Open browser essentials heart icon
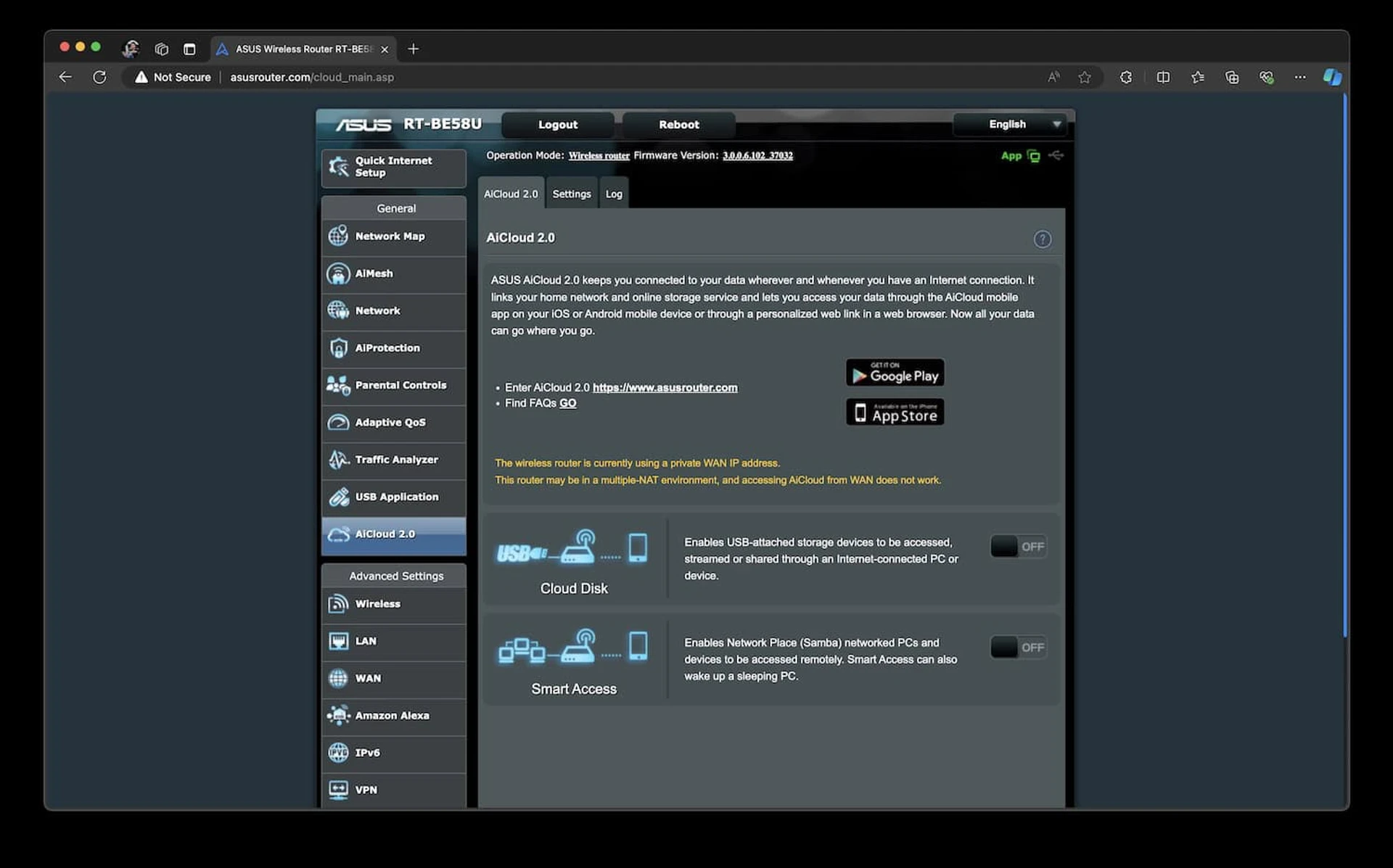The height and width of the screenshot is (868, 1393). tap(1267, 77)
